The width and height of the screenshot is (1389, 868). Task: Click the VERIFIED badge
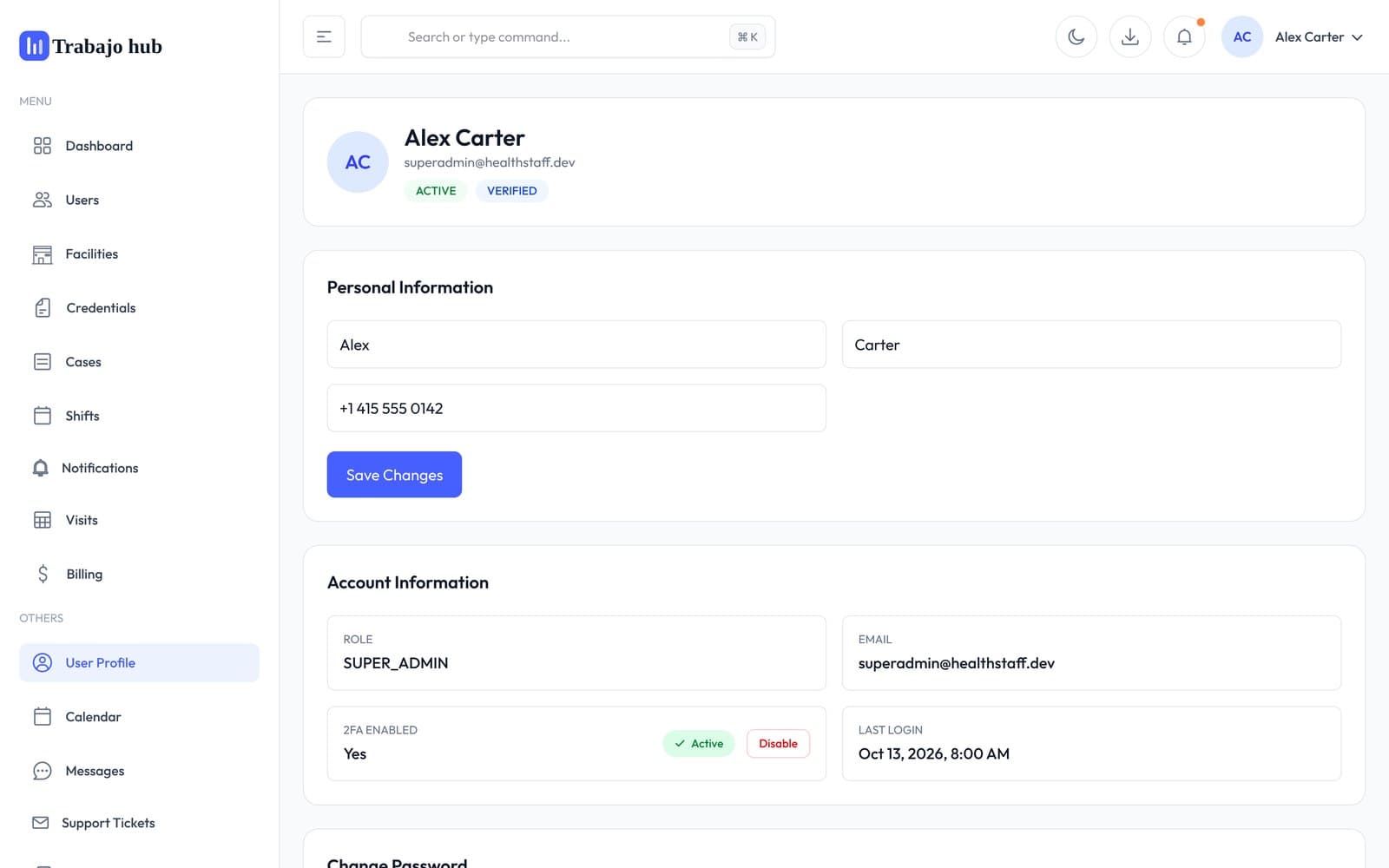coord(511,191)
